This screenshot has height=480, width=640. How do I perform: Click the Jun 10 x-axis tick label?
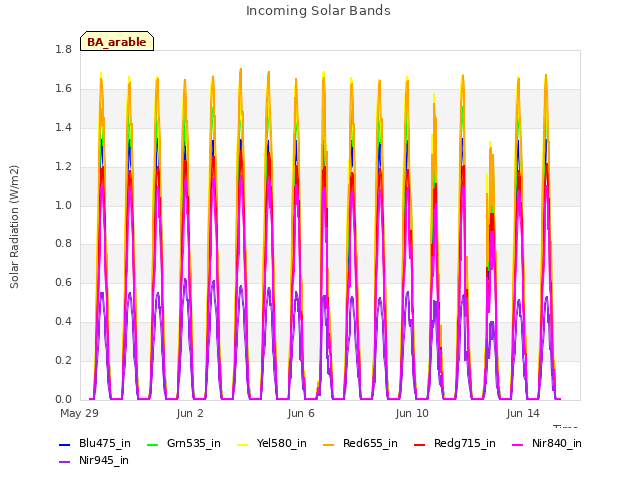(412, 413)
